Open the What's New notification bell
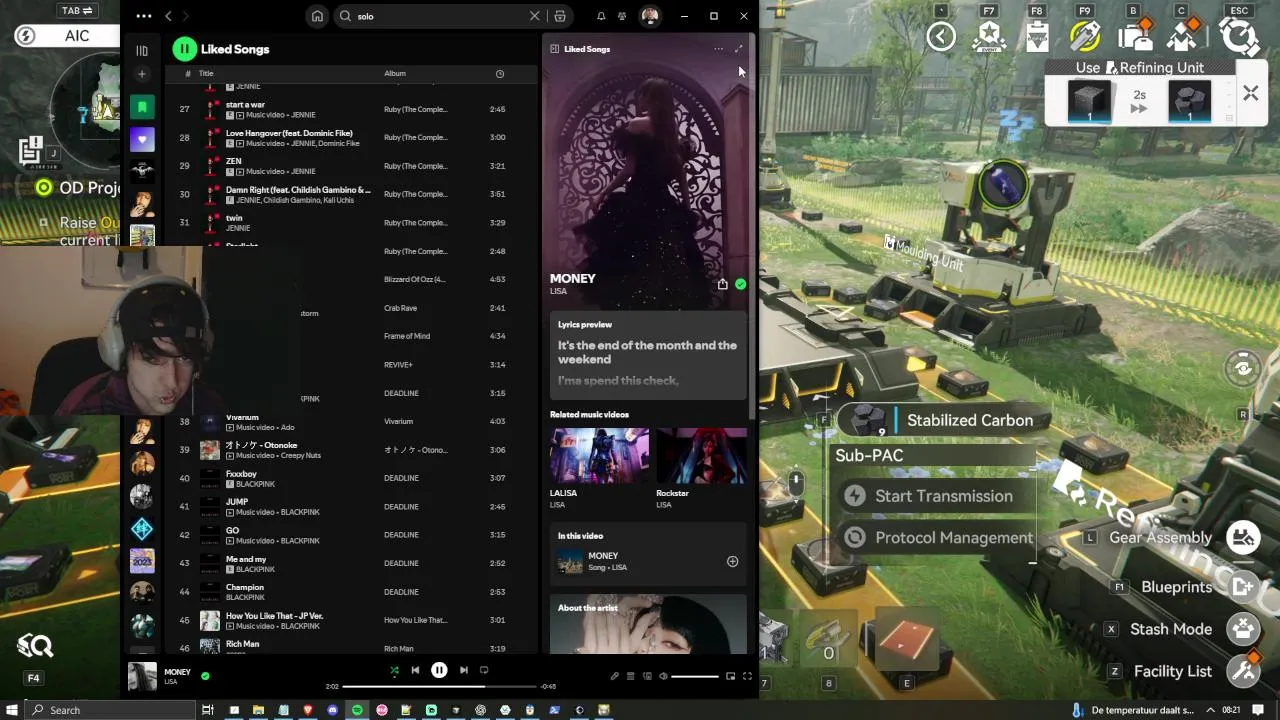The width and height of the screenshot is (1280, 720). point(601,16)
